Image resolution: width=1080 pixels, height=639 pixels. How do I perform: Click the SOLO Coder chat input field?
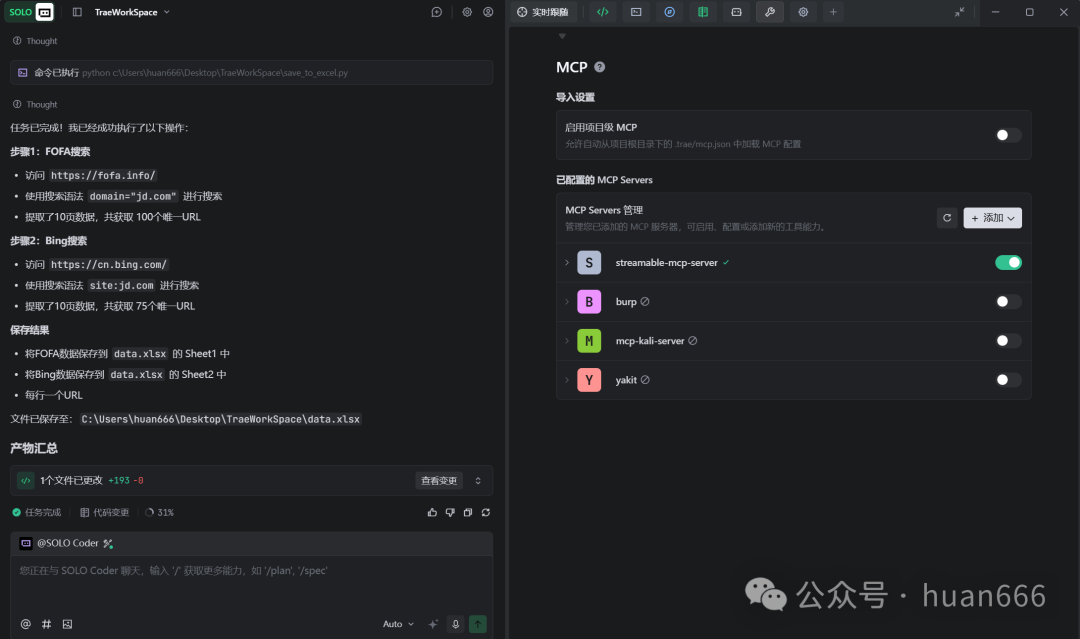(250, 580)
